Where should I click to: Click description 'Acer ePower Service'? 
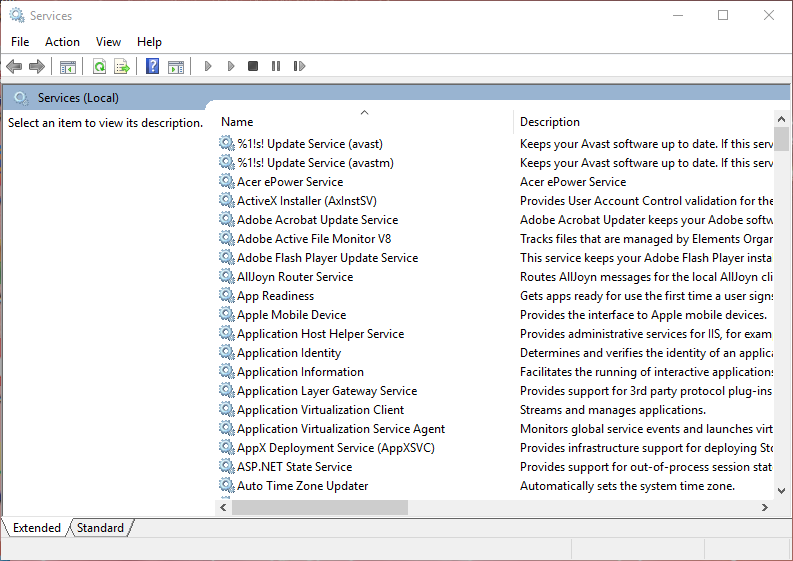573,182
